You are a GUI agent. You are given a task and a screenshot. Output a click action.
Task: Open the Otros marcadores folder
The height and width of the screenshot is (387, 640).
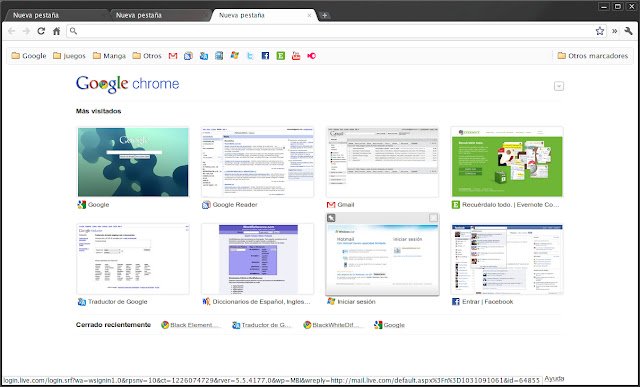click(x=593, y=56)
